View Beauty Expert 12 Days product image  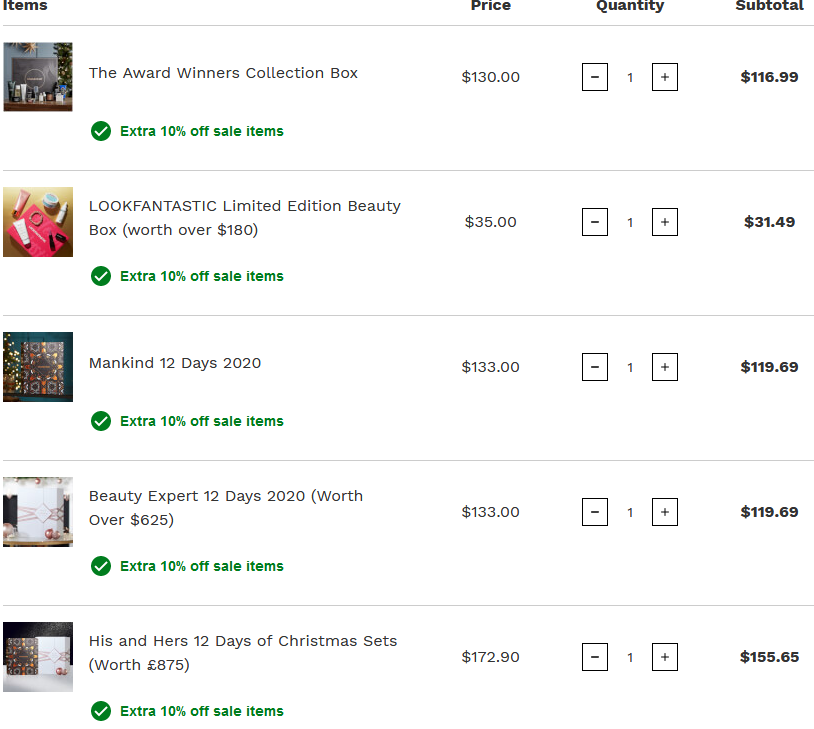[x=38, y=512]
